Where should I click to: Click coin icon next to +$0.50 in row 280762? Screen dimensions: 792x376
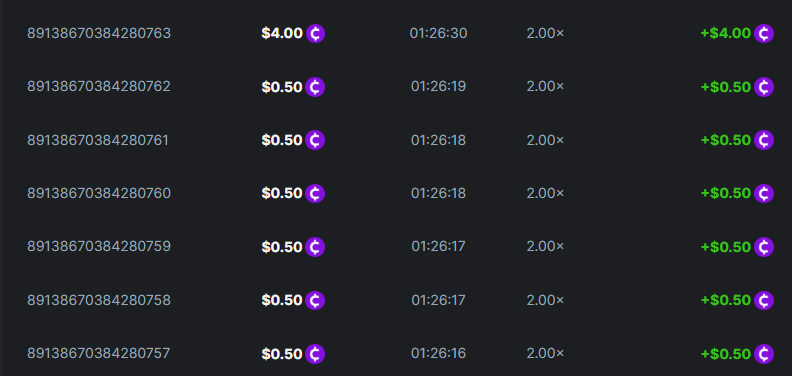tap(764, 87)
